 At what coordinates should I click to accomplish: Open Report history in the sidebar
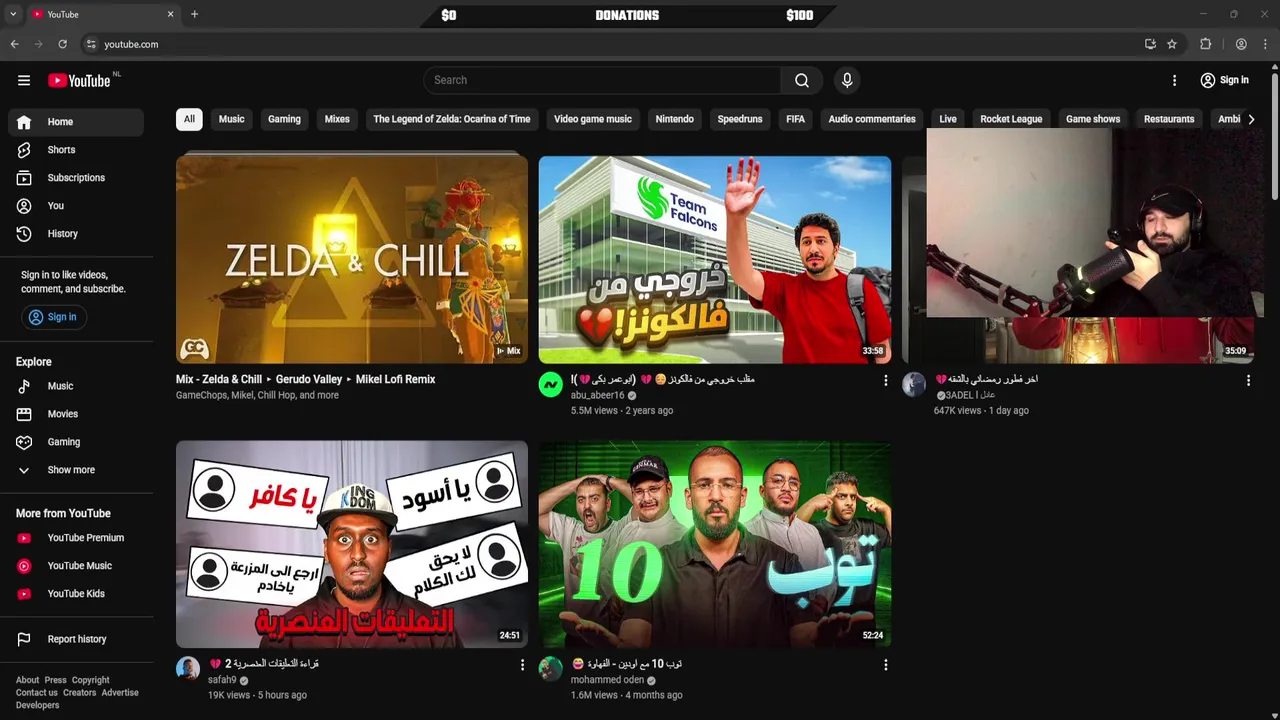(76, 639)
